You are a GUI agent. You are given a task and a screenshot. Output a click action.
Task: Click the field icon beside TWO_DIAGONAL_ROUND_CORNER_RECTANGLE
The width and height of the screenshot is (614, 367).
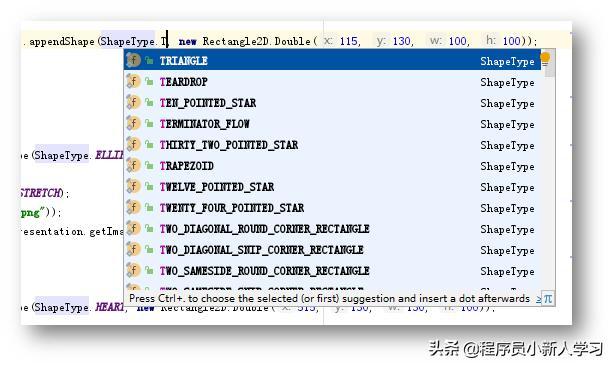(x=134, y=228)
